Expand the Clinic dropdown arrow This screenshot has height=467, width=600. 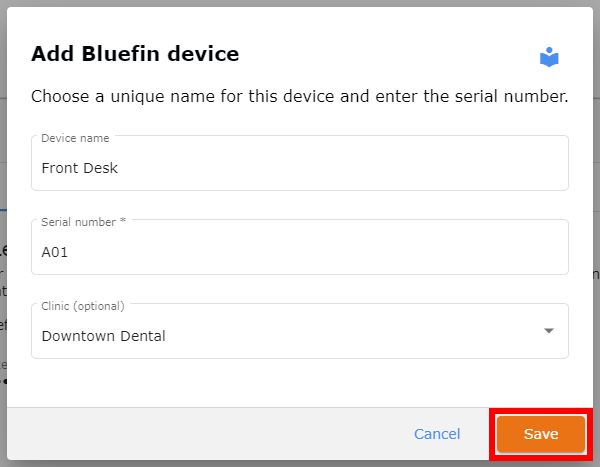coord(549,331)
